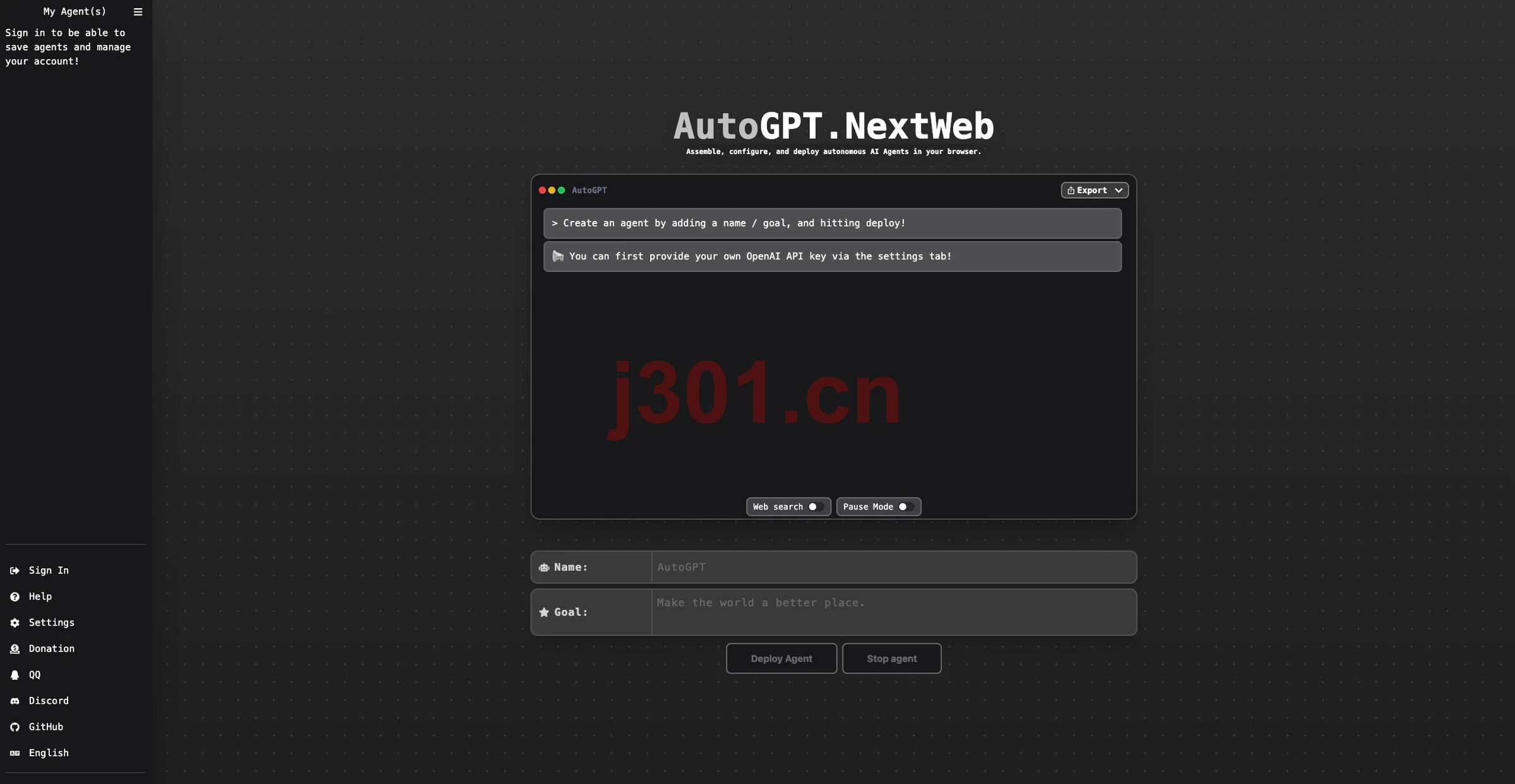Open the Discord link icon
The height and width of the screenshot is (784, 1515).
coord(15,701)
